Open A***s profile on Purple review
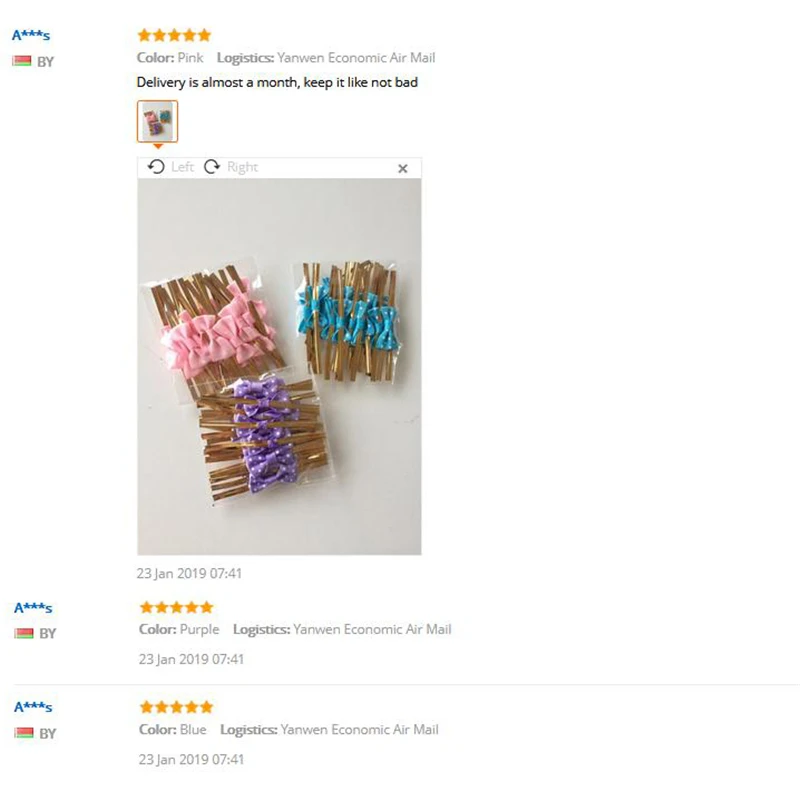Viewport: 800px width, 800px height. [x=33, y=608]
